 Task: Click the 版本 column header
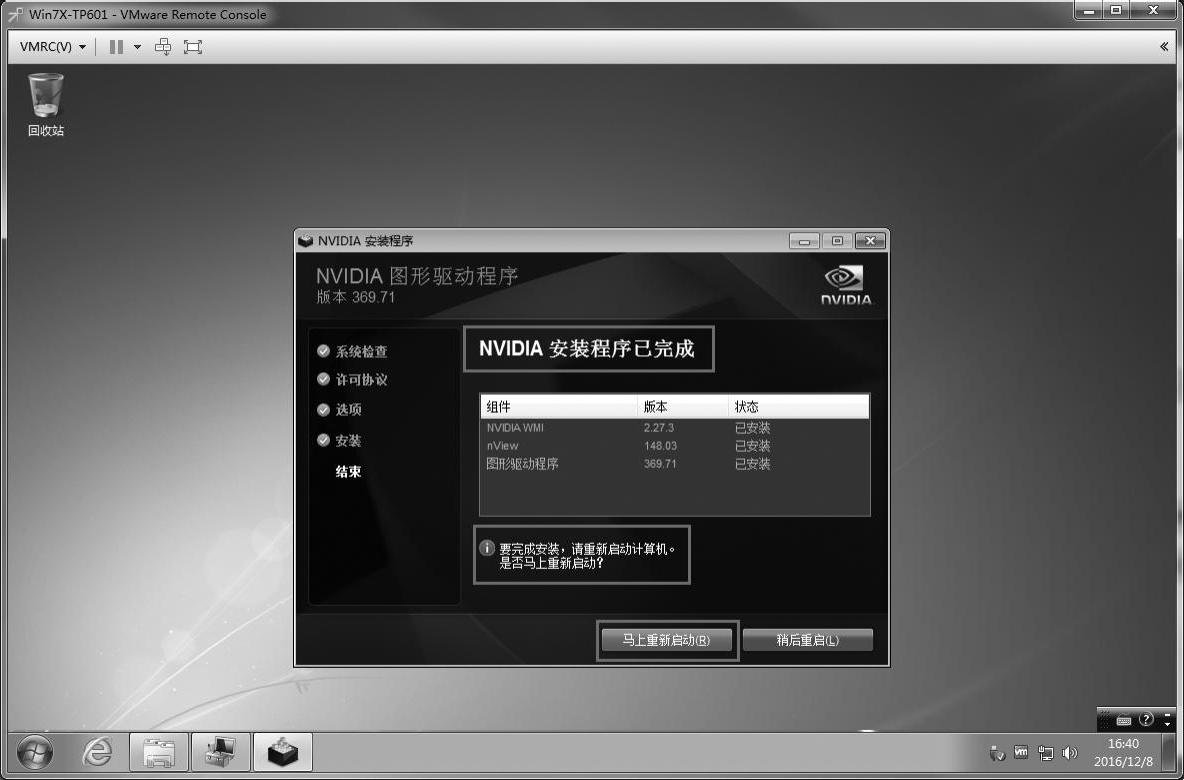[683, 407]
